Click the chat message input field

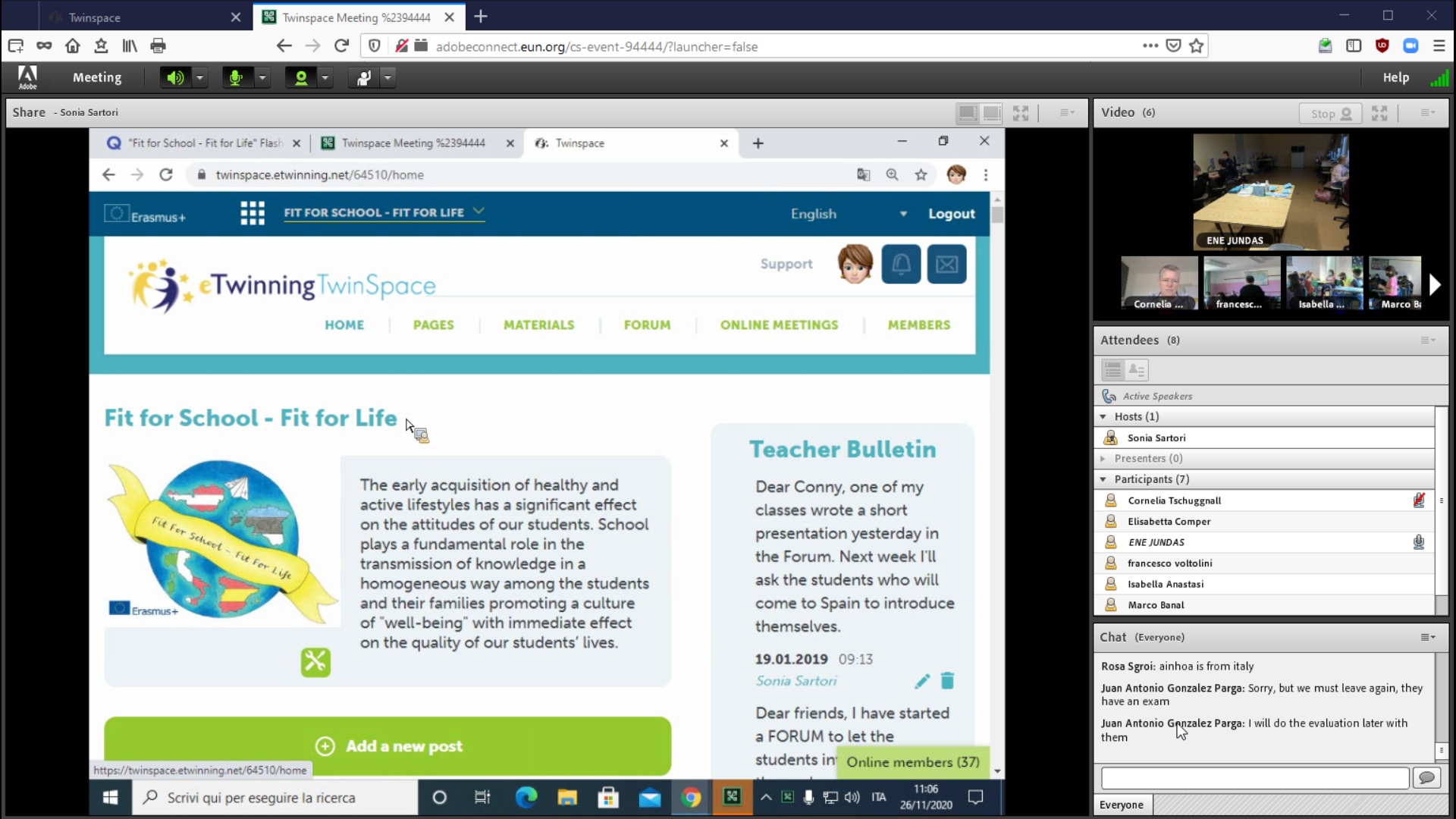(x=1254, y=778)
